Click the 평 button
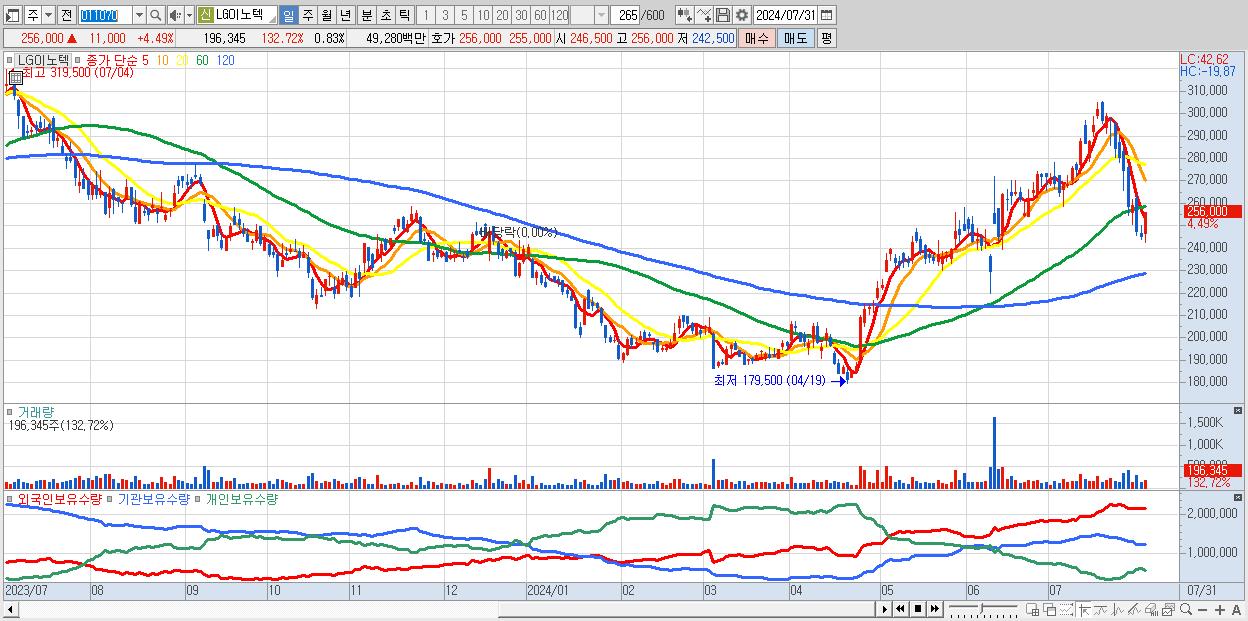 coord(826,38)
